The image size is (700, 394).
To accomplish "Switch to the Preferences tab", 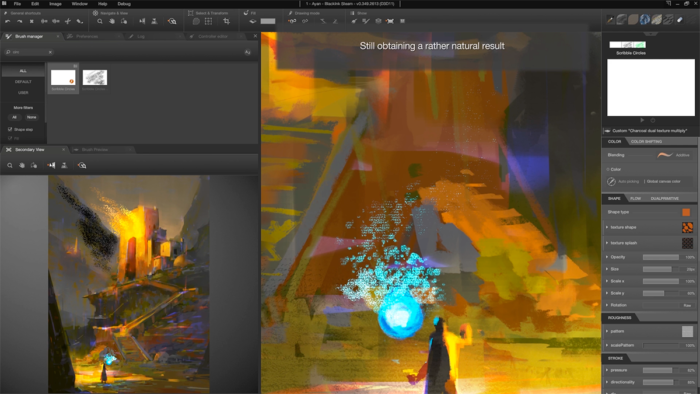I will pos(87,36).
